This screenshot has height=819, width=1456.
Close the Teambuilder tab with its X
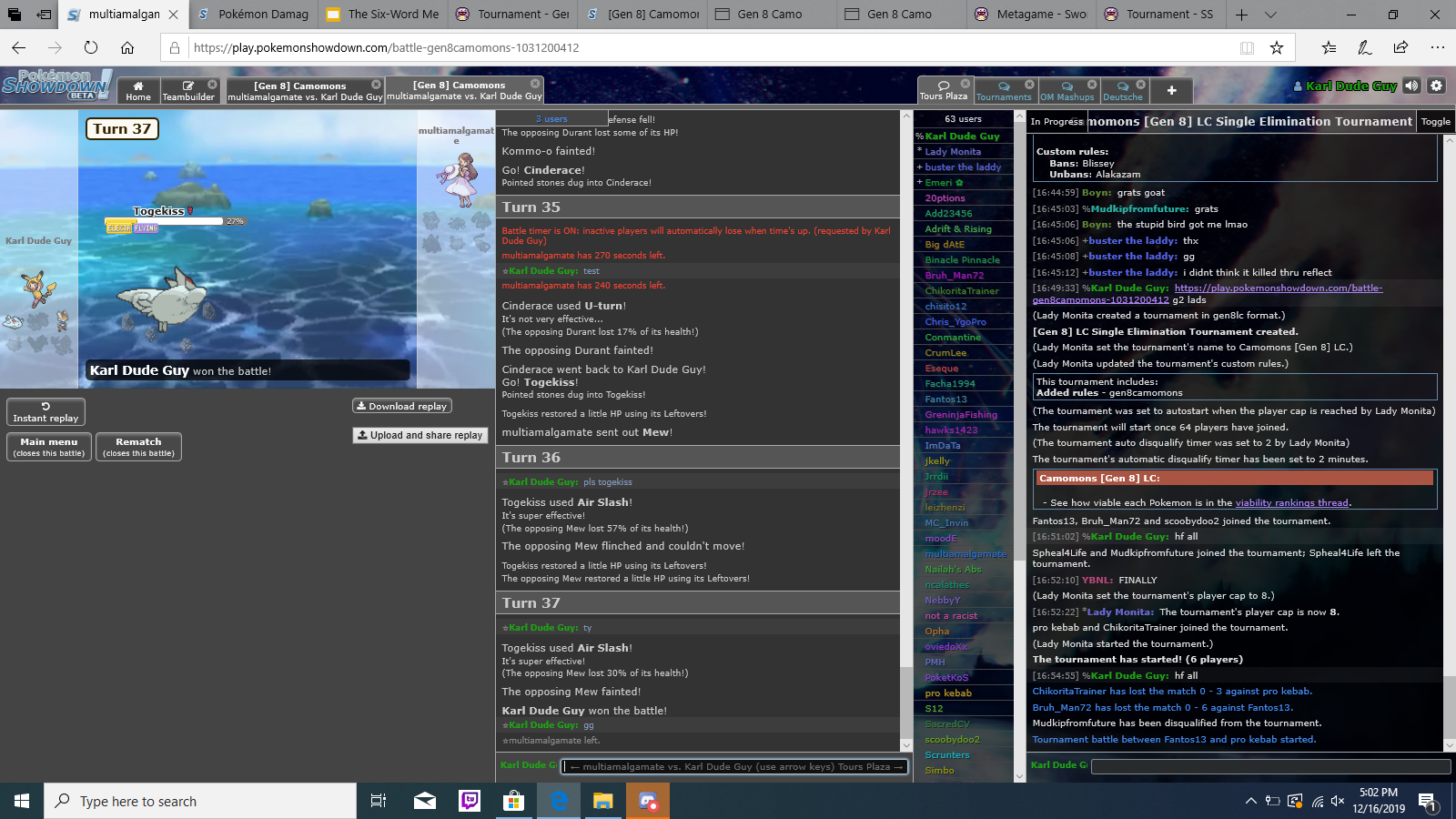pyautogui.click(x=212, y=85)
